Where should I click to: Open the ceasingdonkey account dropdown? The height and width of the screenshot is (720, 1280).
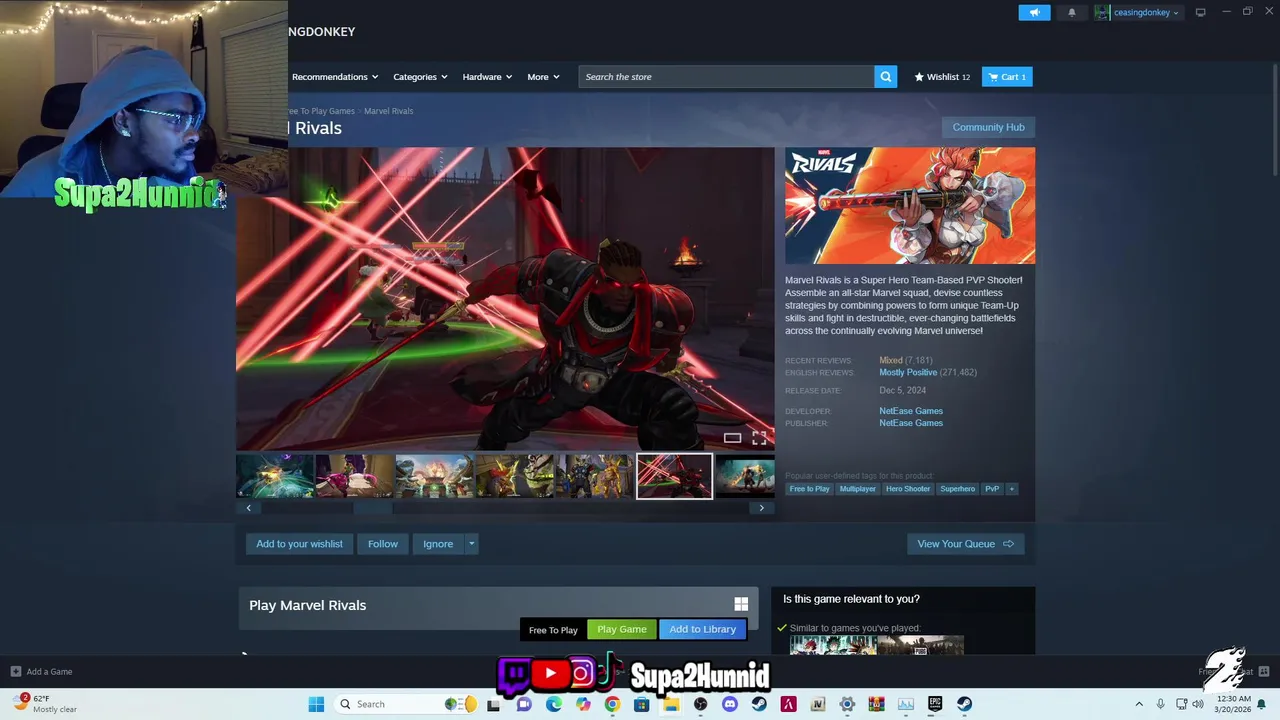tap(1137, 13)
